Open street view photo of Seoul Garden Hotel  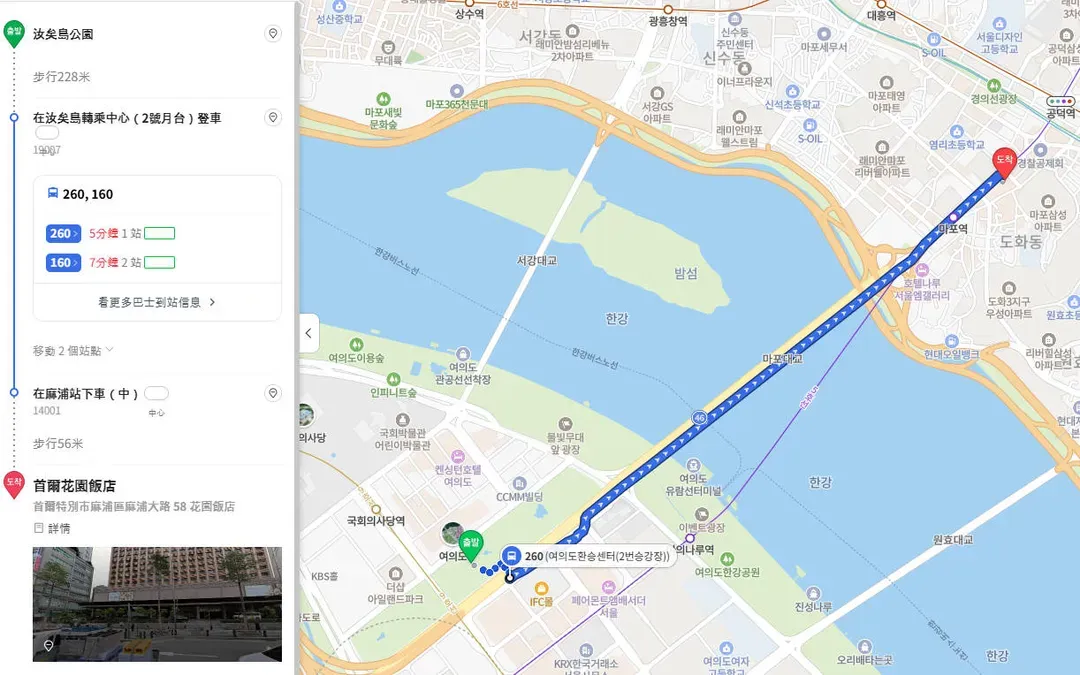tap(157, 604)
